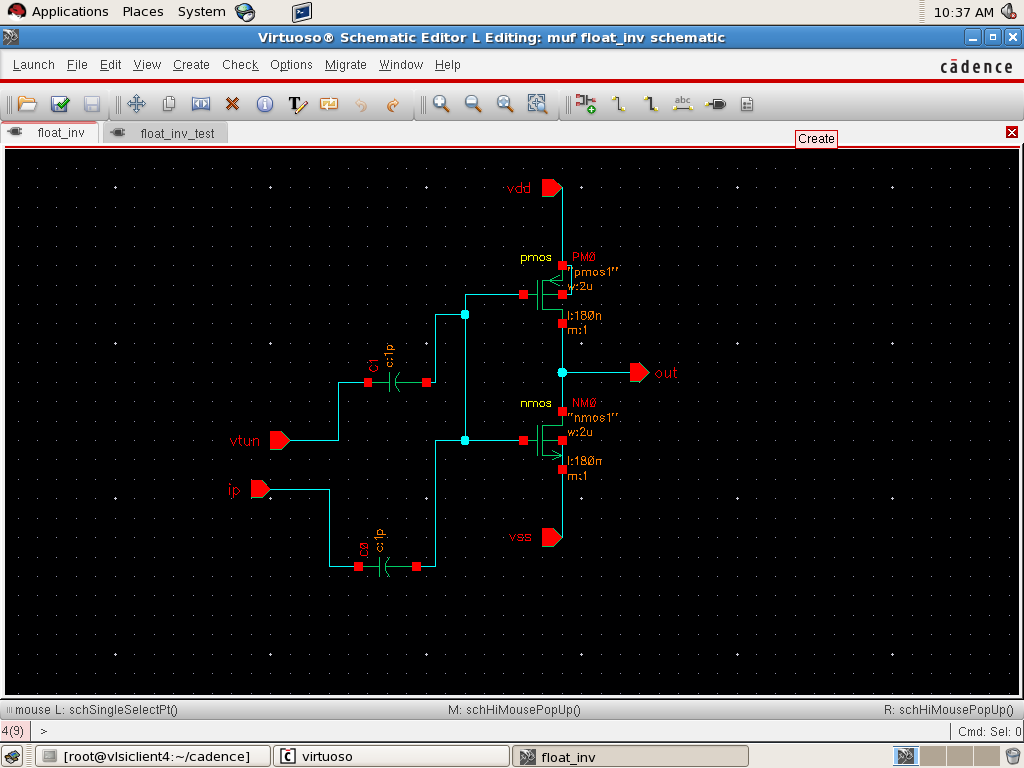This screenshot has height=768, width=1024.
Task: Click the float_inv taskbar button
Action: coord(630,756)
